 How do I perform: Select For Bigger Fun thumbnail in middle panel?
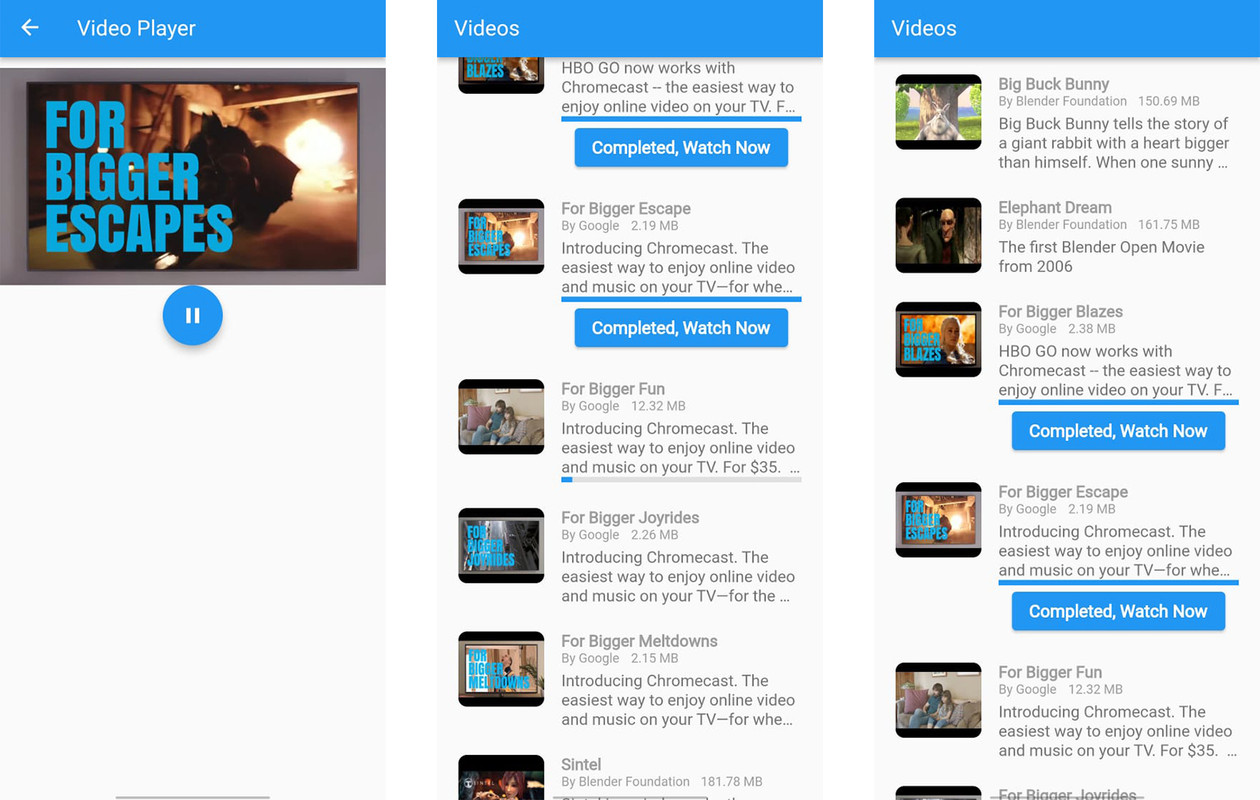coord(501,417)
